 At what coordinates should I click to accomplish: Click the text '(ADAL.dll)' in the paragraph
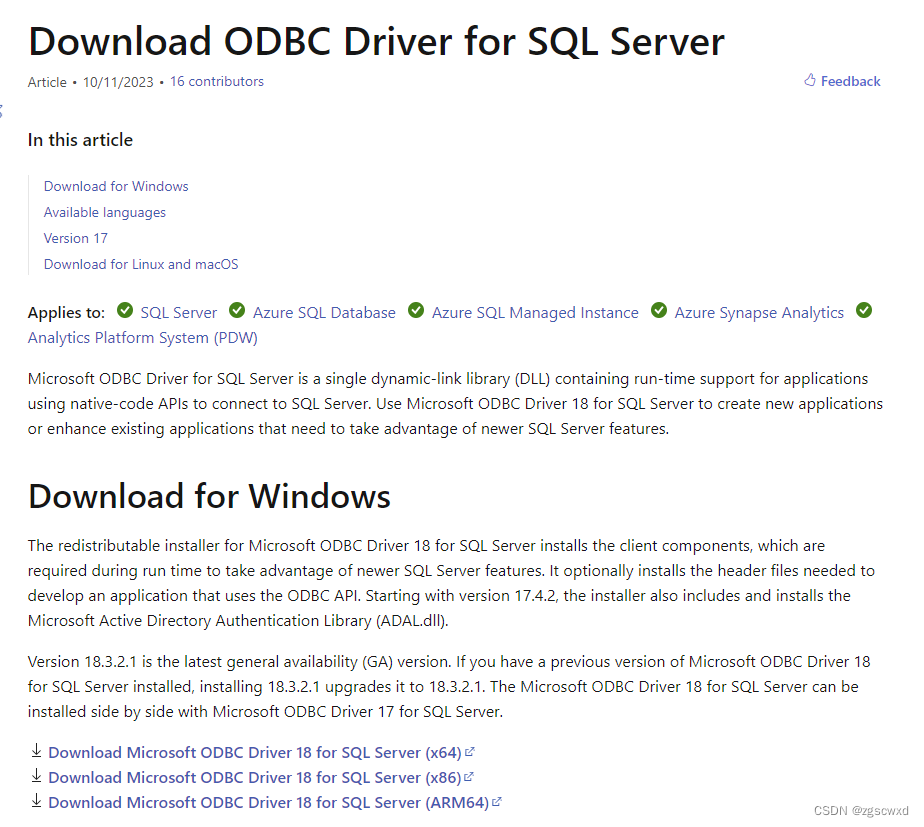(x=412, y=621)
